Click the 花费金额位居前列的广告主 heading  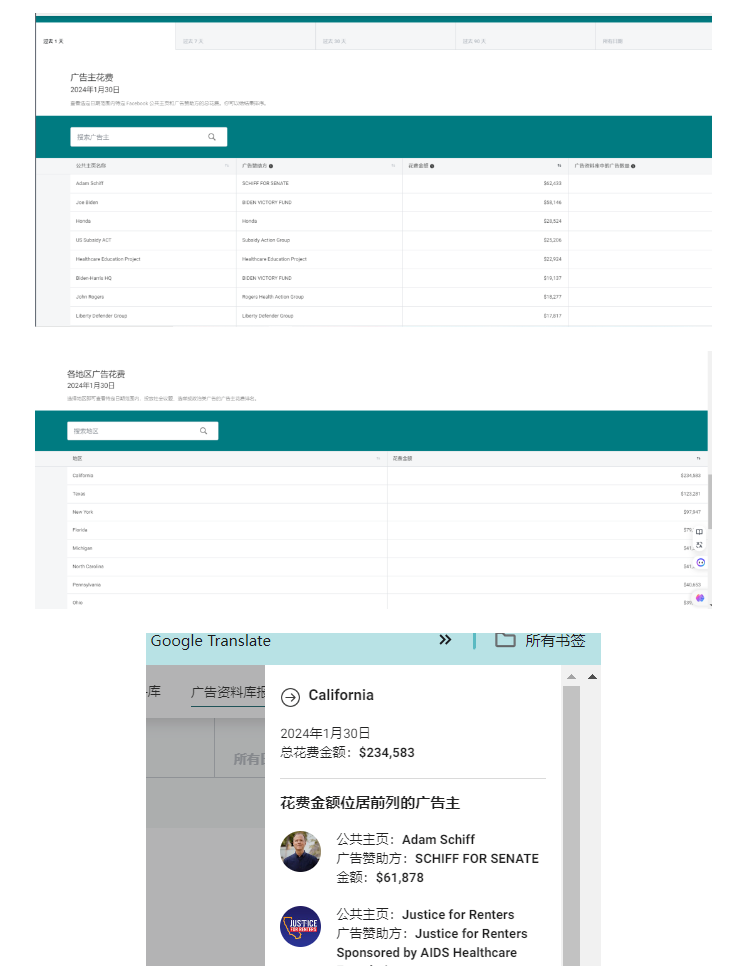[x=370, y=803]
